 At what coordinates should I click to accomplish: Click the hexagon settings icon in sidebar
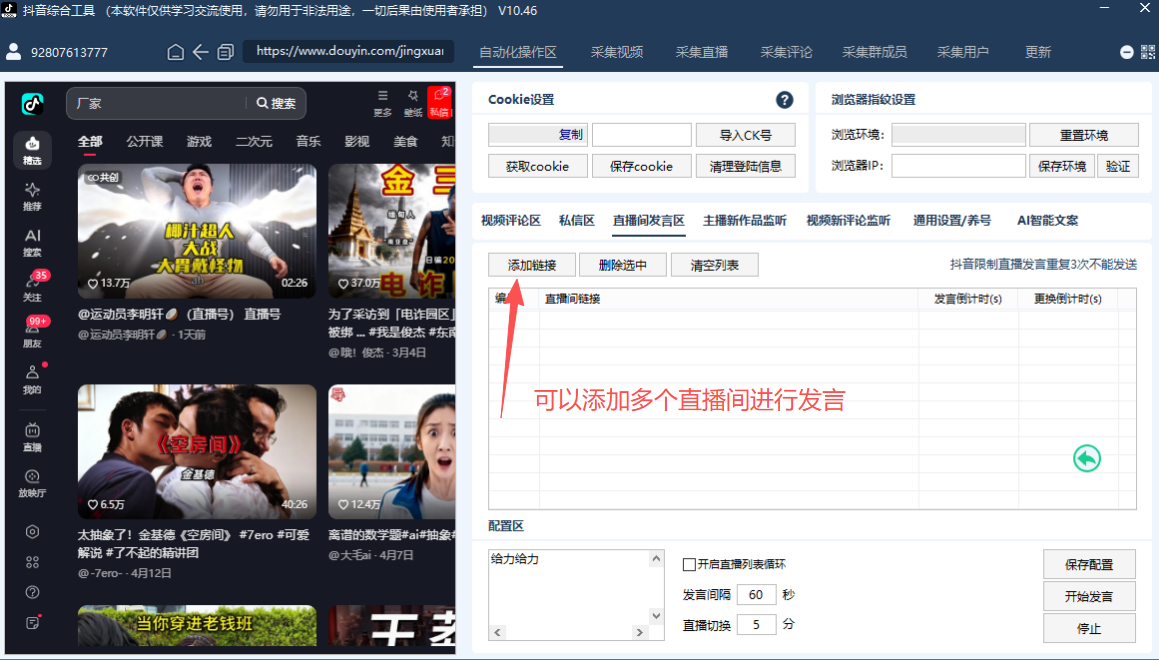(x=32, y=531)
